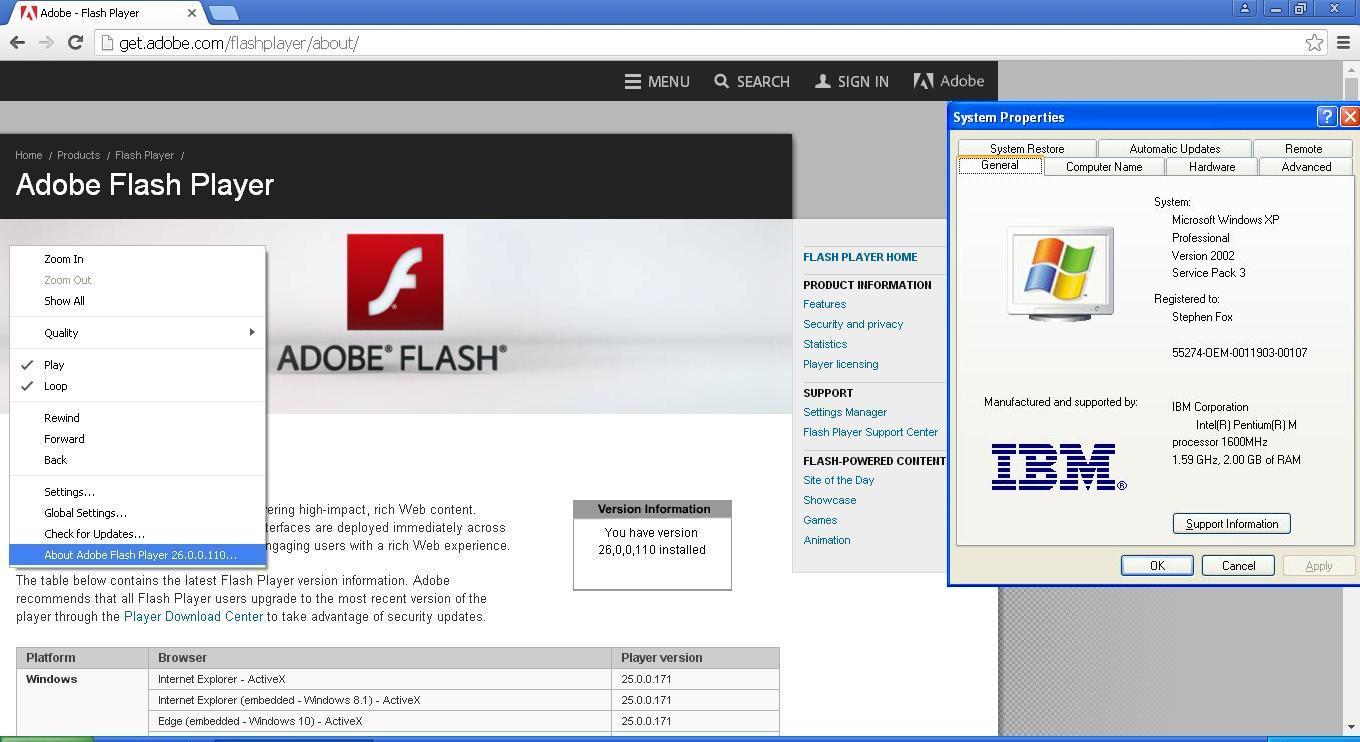Toggle the Loop checkmark item
1360x742 pixels.
(x=137, y=386)
